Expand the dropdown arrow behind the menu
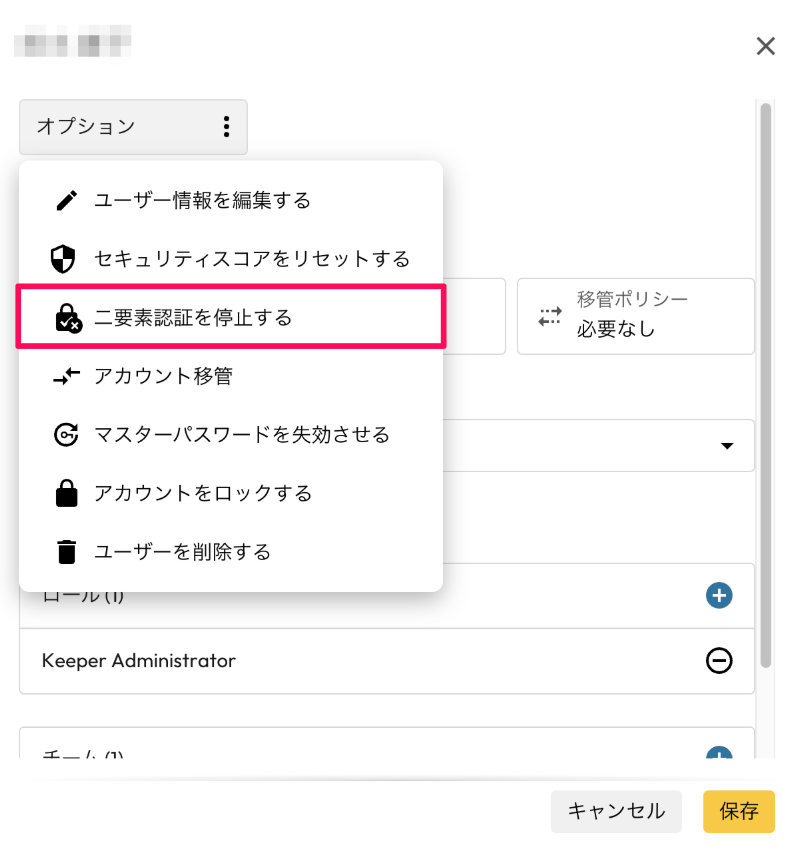Screen dimensions: 796x864 pyautogui.click(x=727, y=446)
